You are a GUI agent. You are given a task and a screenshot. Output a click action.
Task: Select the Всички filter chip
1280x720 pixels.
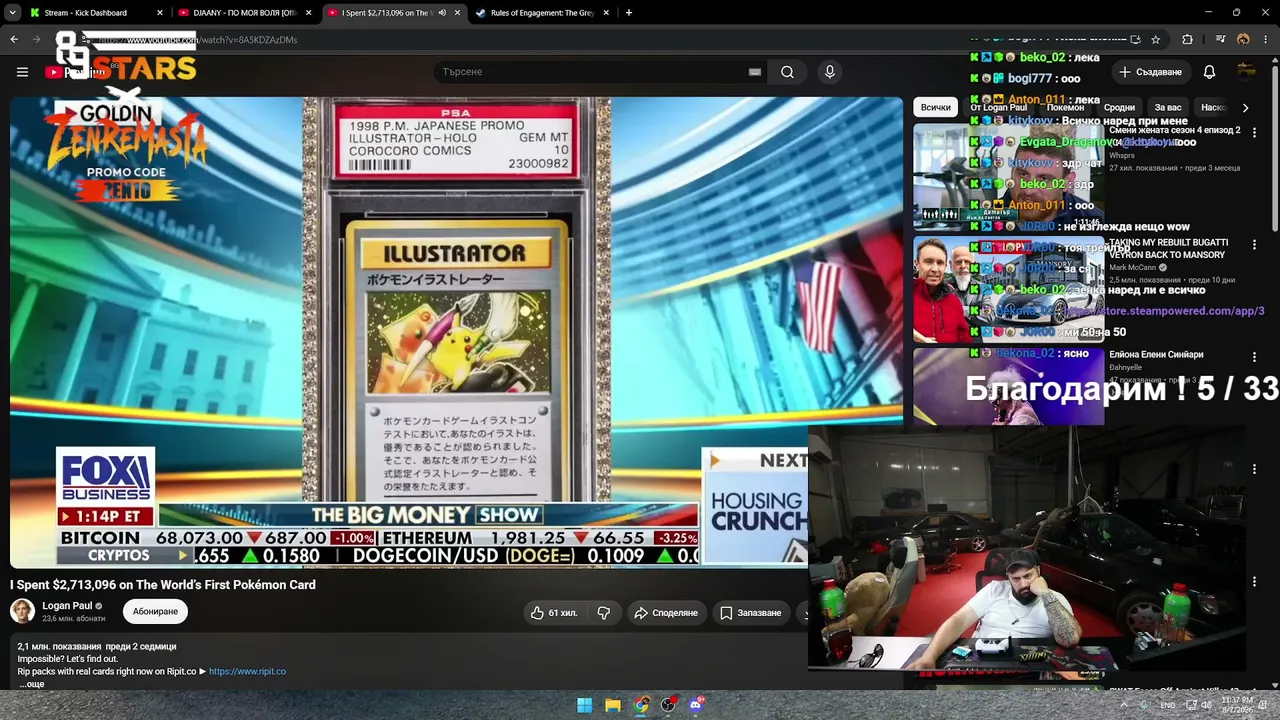pos(935,107)
